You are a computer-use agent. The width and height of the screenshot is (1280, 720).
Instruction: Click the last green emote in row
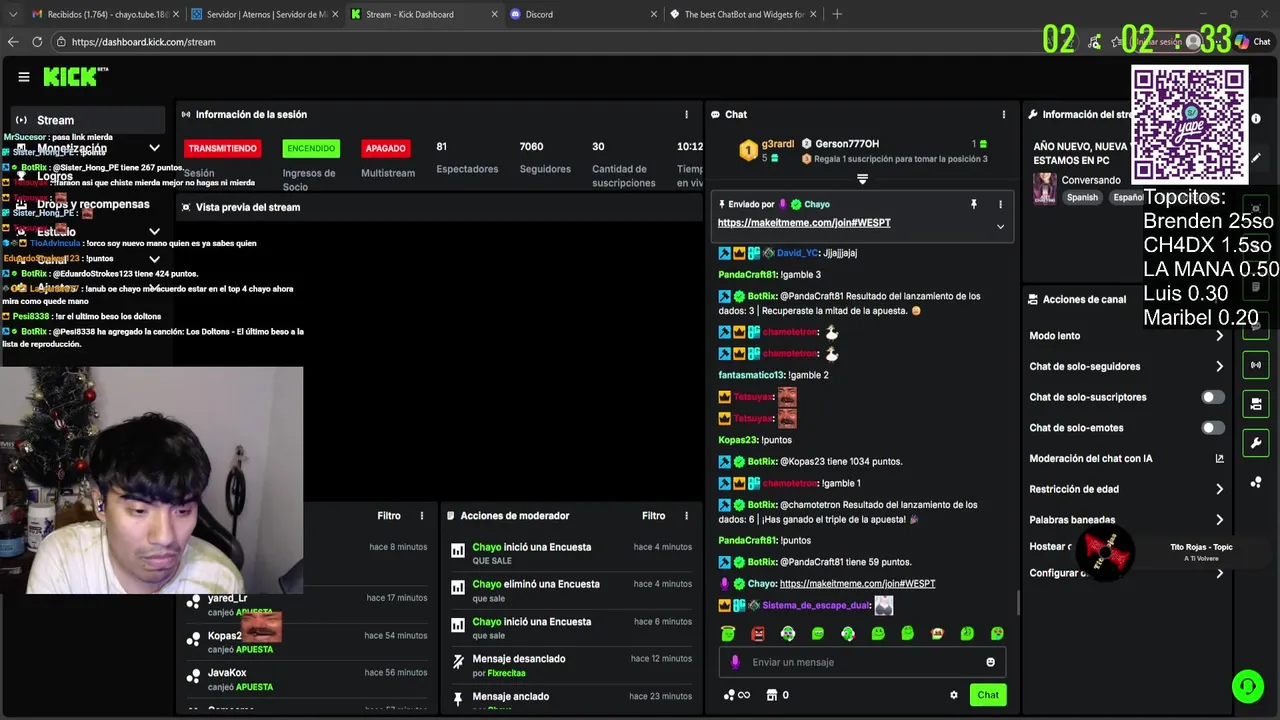pos(997,633)
